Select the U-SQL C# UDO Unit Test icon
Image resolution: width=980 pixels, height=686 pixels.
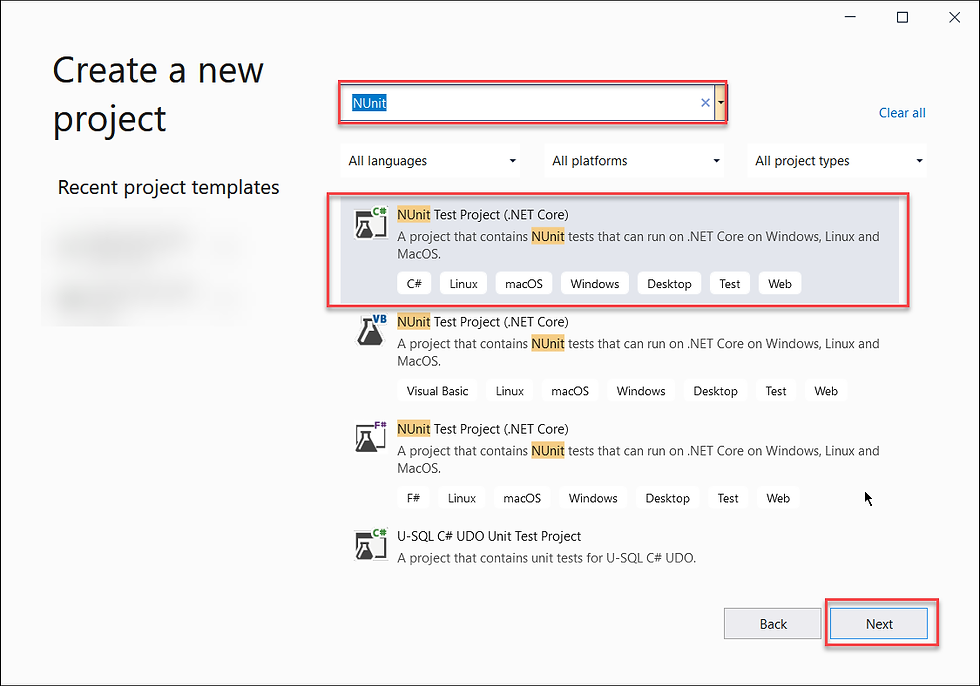[371, 545]
